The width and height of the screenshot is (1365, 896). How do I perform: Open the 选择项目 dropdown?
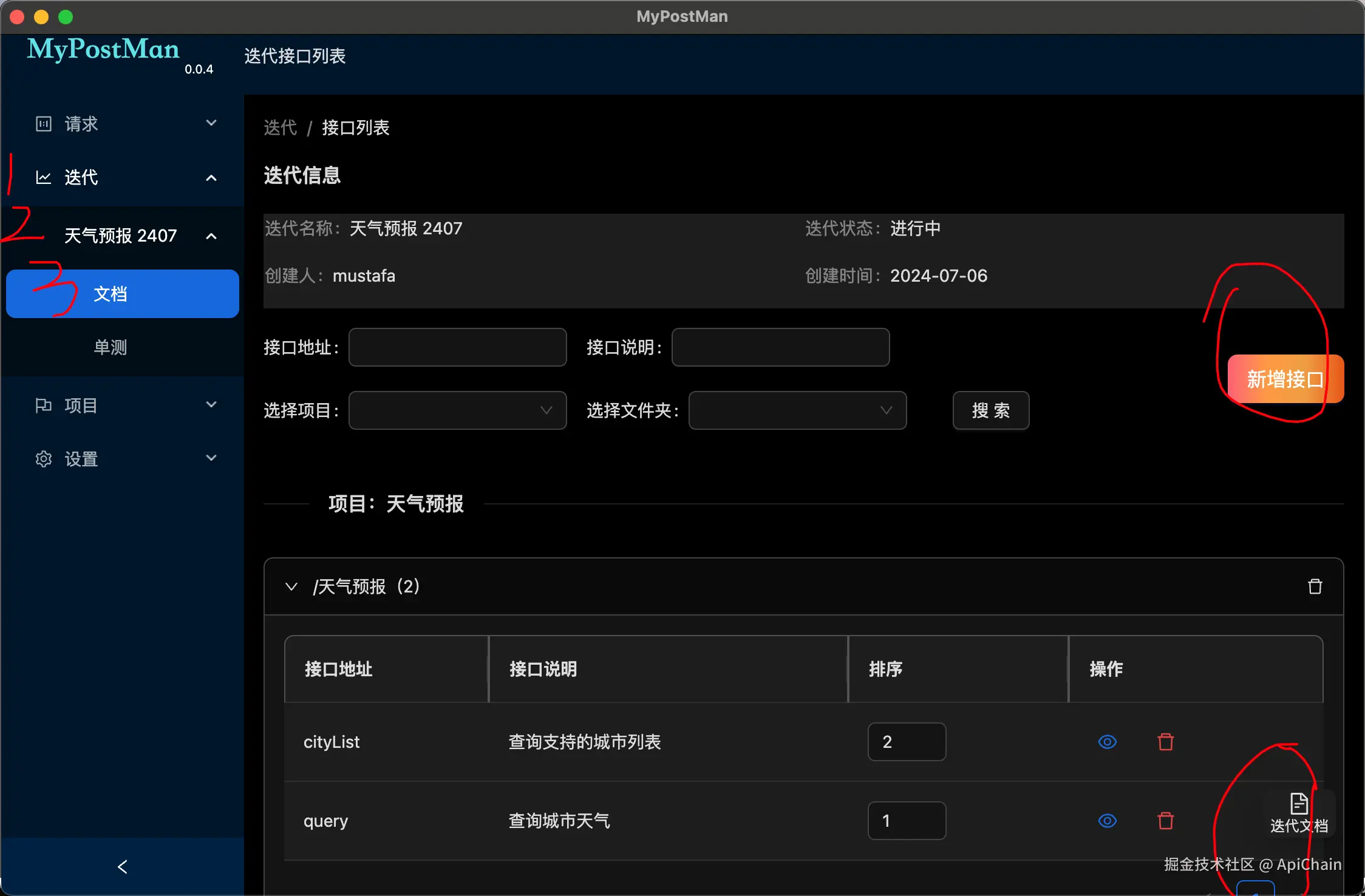click(x=457, y=410)
